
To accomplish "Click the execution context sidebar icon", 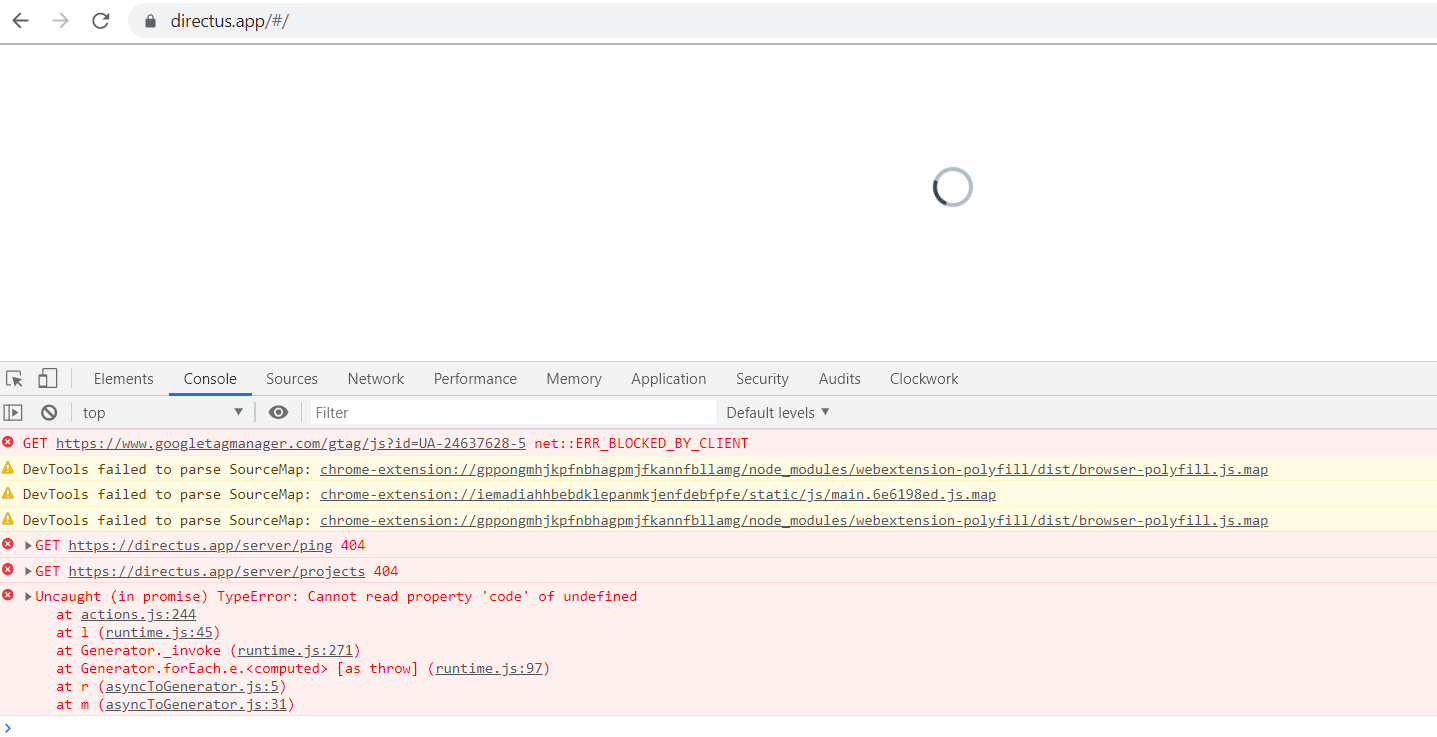I will 14,412.
